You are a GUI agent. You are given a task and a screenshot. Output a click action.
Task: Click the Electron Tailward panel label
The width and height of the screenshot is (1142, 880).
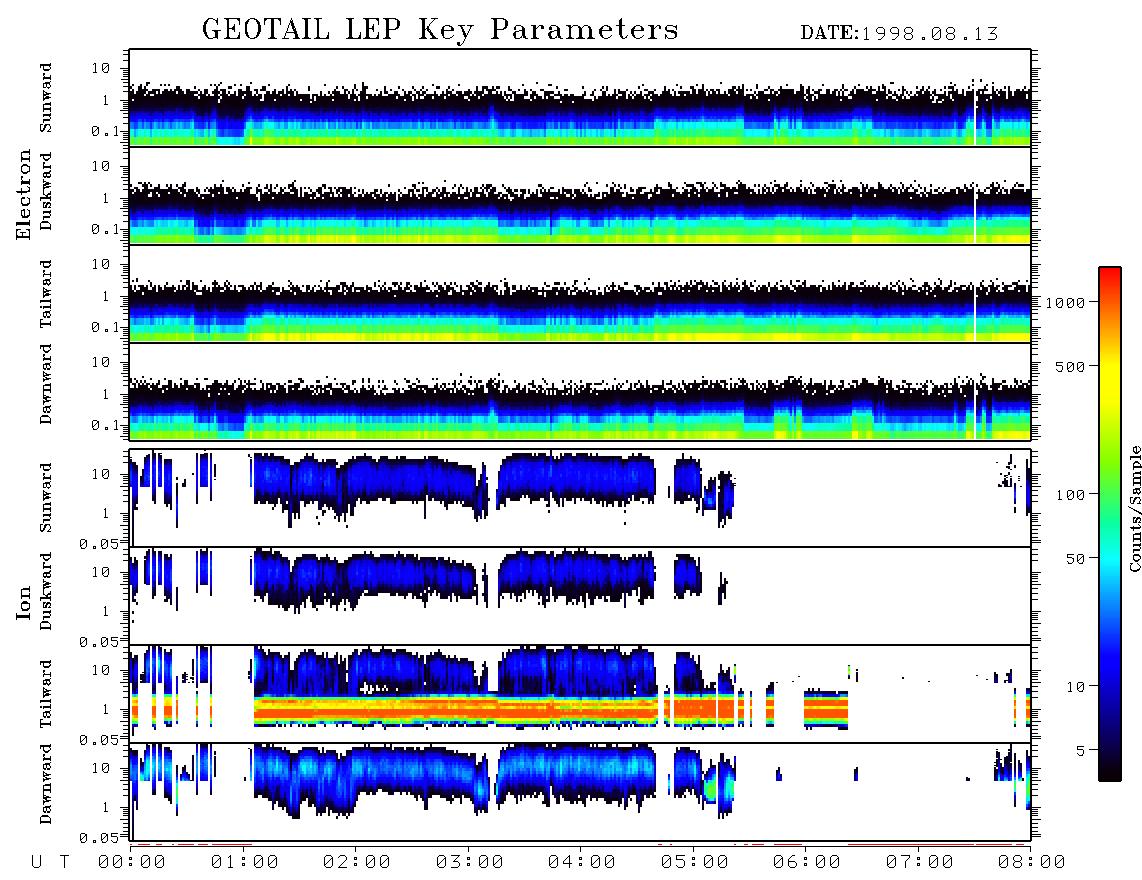tap(46, 293)
